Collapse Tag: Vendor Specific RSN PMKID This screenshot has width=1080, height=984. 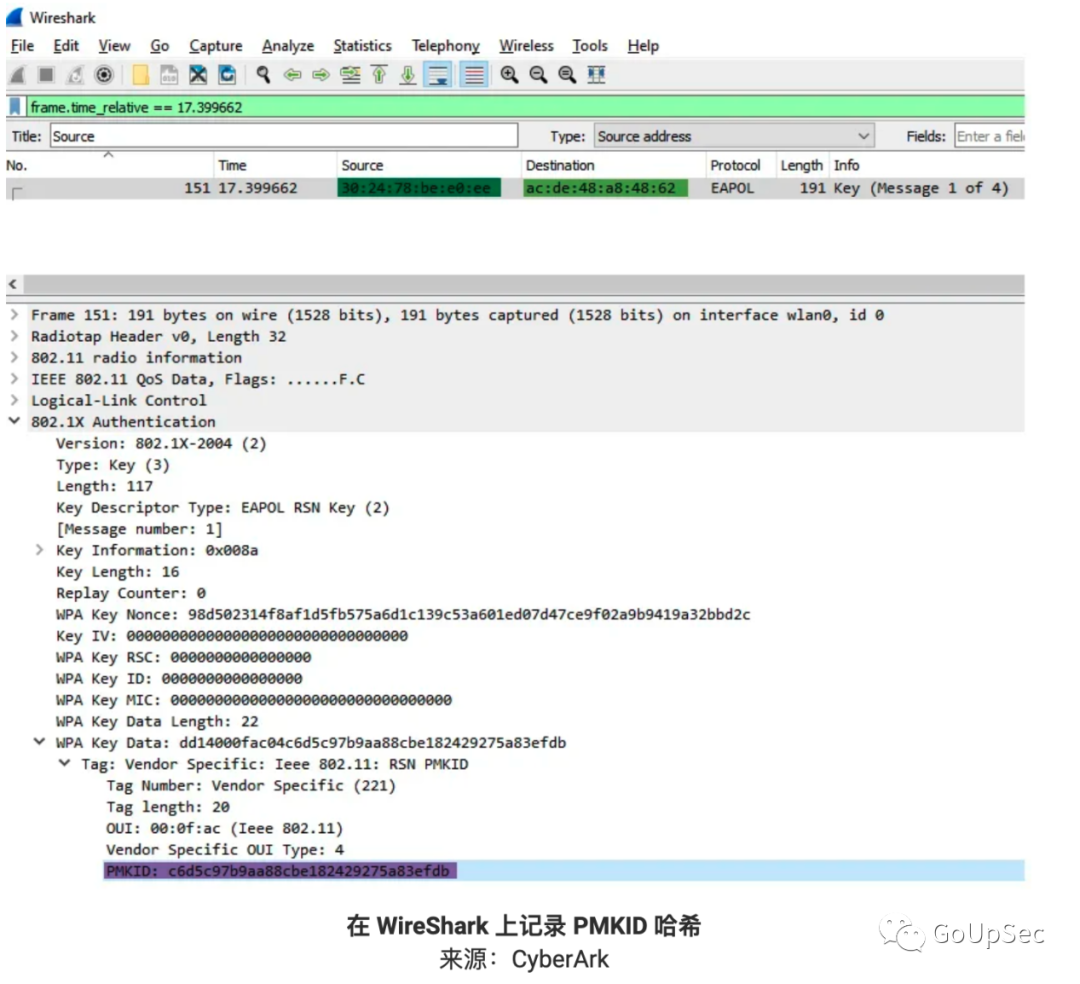pyautogui.click(x=64, y=763)
